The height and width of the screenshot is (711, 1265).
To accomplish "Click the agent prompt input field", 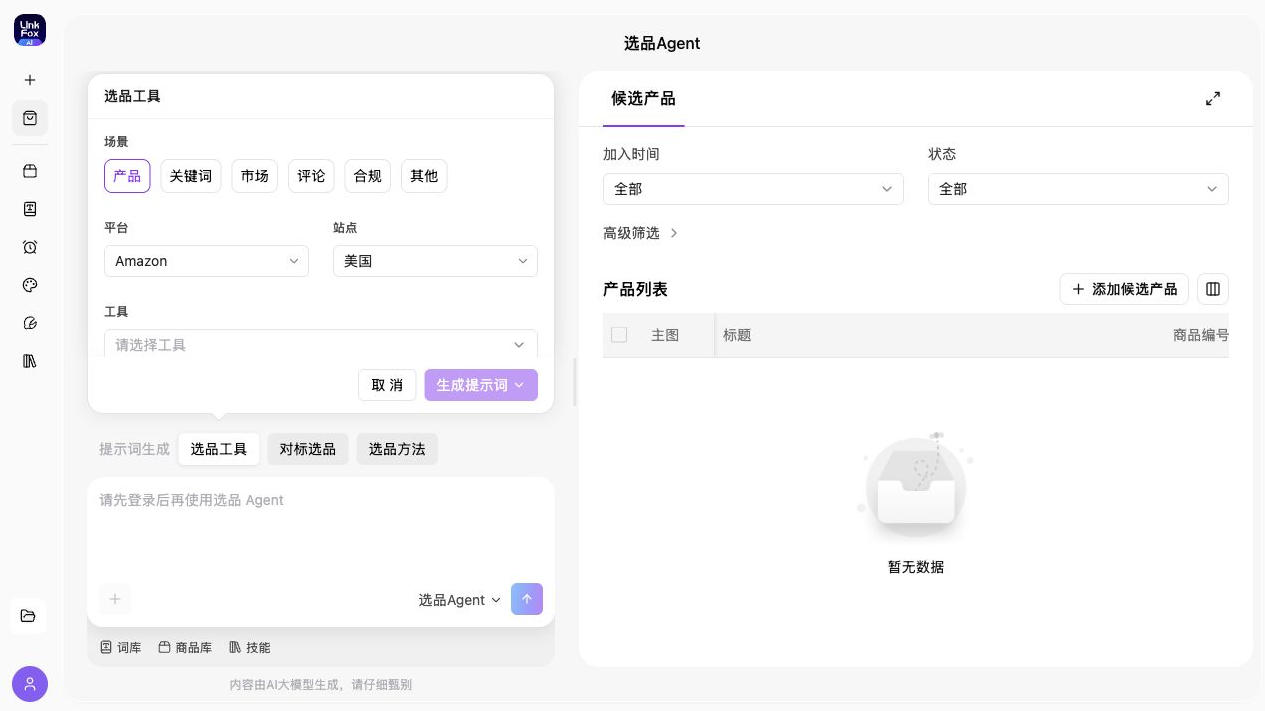I will pos(321,530).
